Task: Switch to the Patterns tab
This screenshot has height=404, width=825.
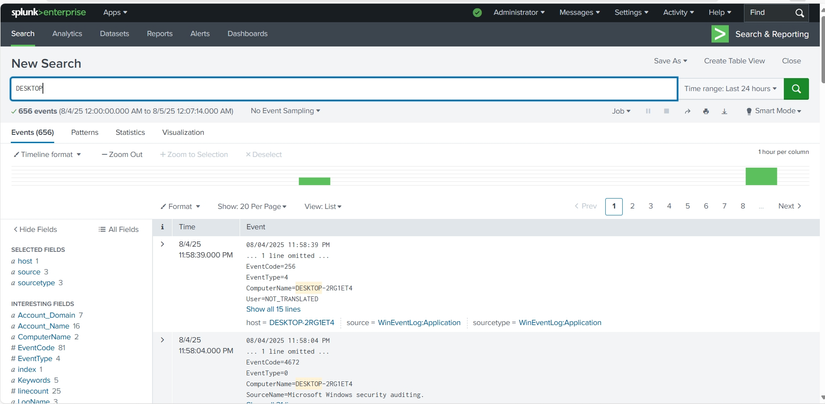Action: pyautogui.click(x=85, y=133)
